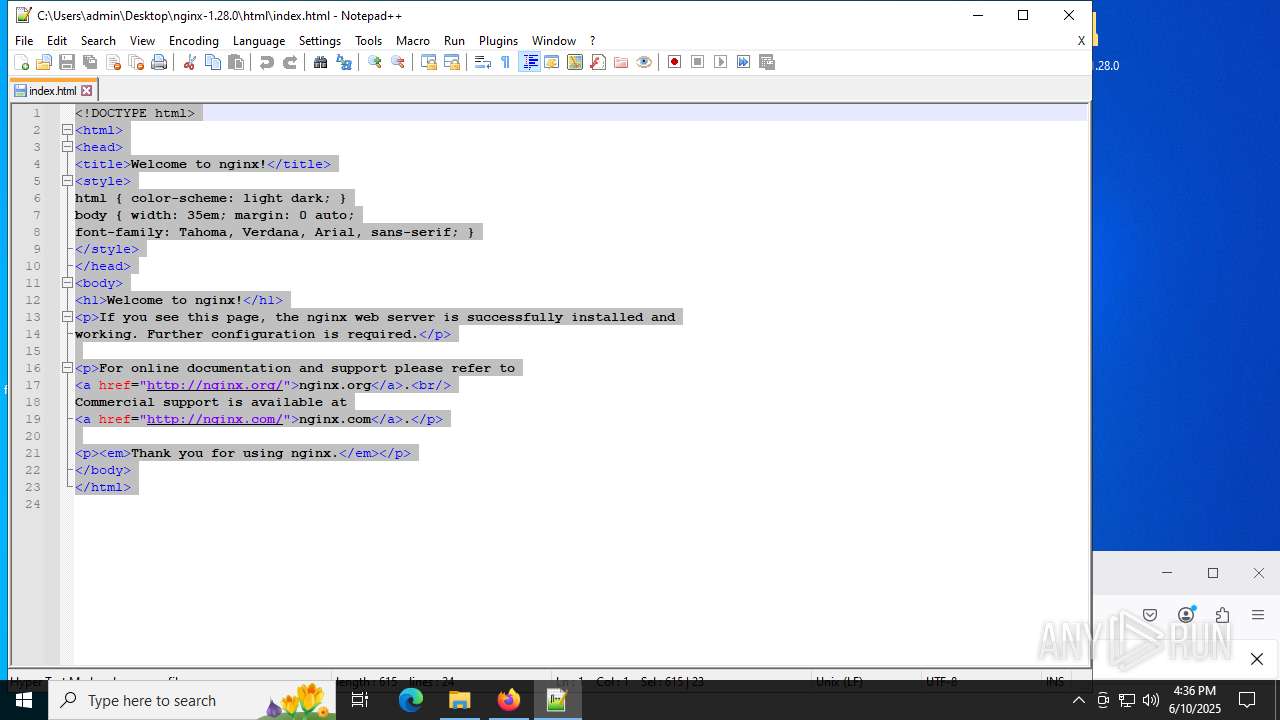Toggle synchronized vertical scrolling
1280x720 pixels.
coord(428,62)
